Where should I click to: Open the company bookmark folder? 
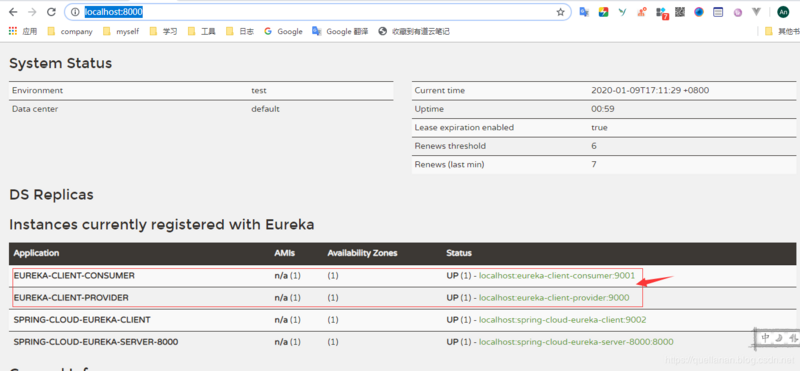[70, 32]
